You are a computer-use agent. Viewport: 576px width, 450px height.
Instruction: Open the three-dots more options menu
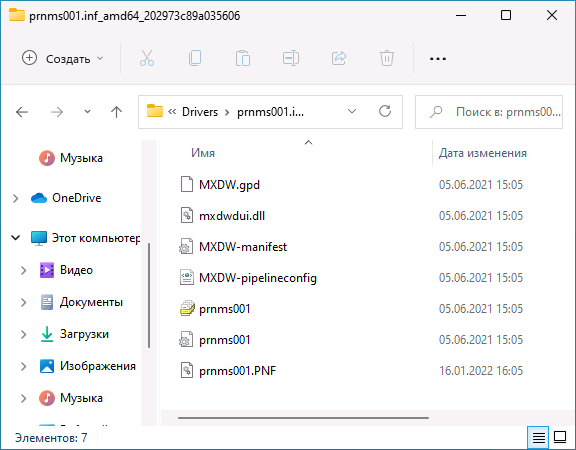tap(438, 58)
